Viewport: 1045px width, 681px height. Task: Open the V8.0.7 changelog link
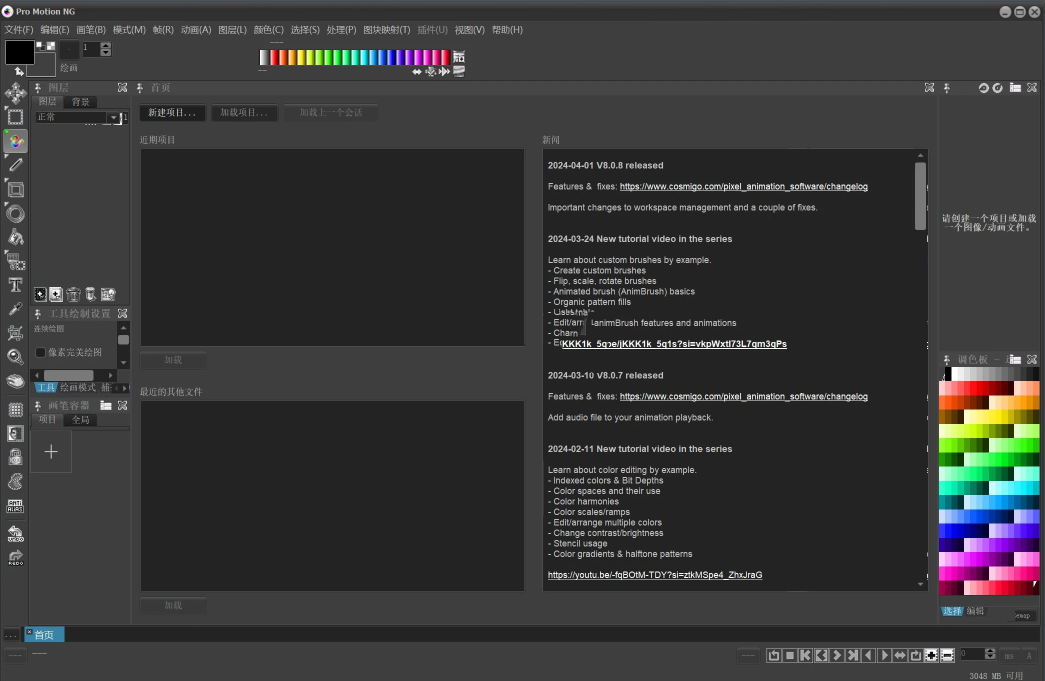coord(744,396)
